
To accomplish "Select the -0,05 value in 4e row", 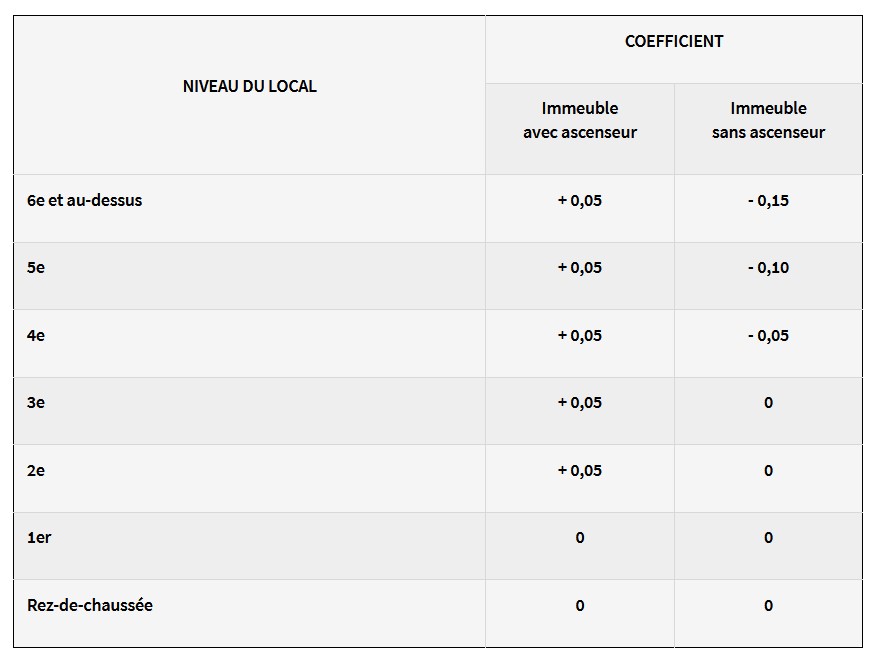I will pos(768,335).
